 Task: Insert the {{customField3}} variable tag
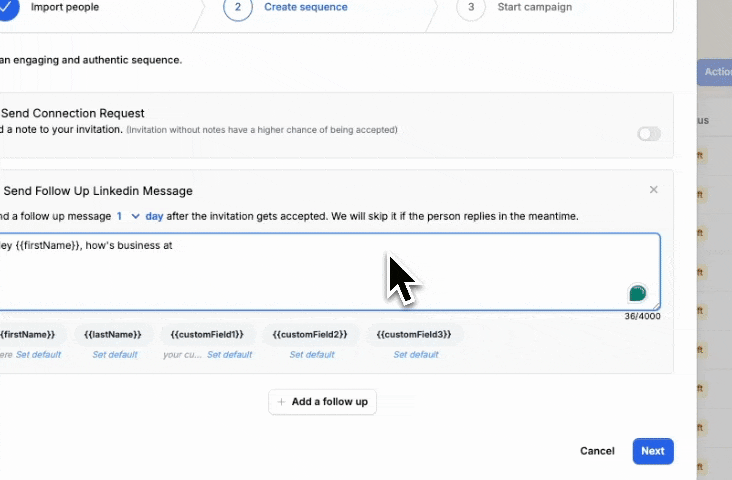(414, 334)
